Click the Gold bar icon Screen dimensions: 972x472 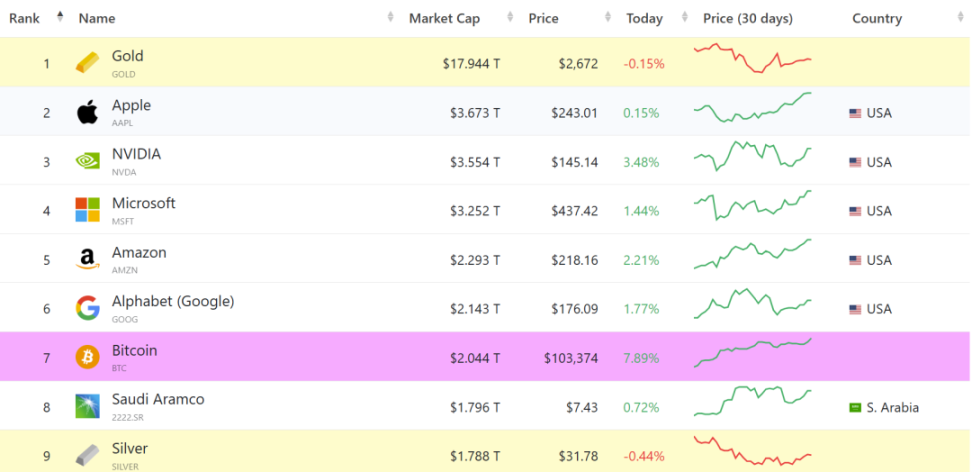tap(88, 63)
